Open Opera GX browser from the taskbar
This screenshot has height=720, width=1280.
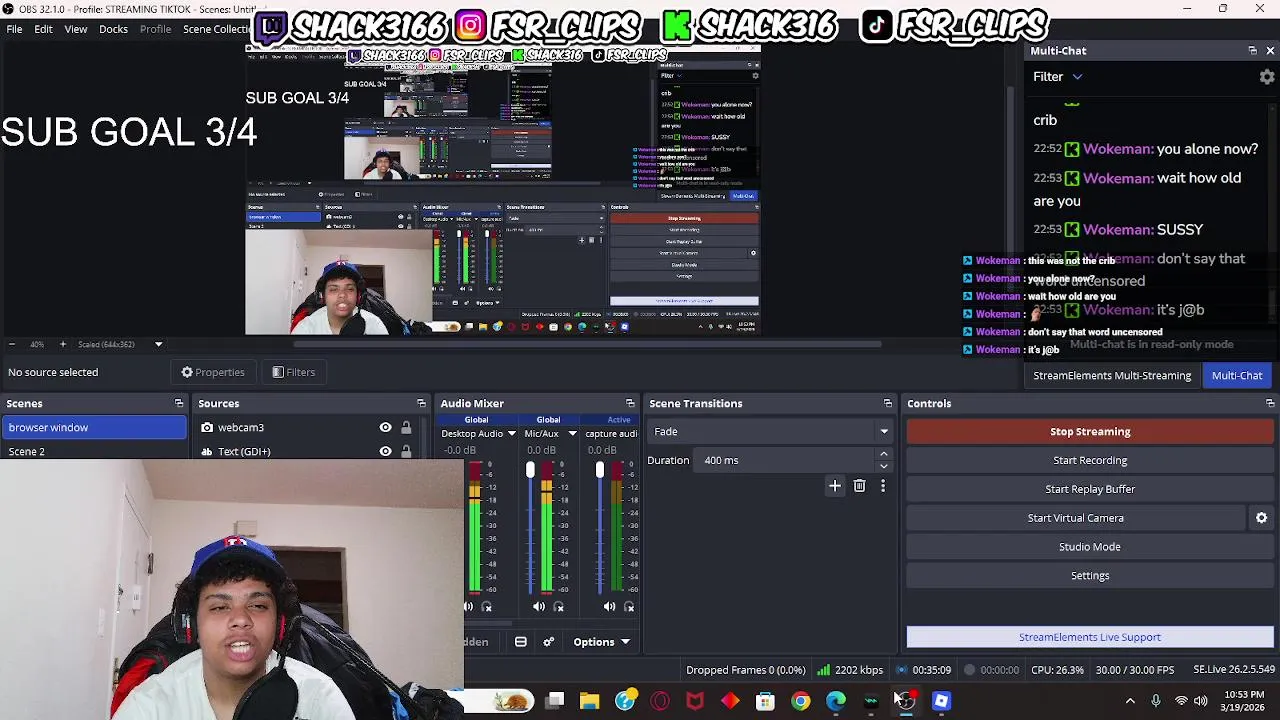[660, 701]
